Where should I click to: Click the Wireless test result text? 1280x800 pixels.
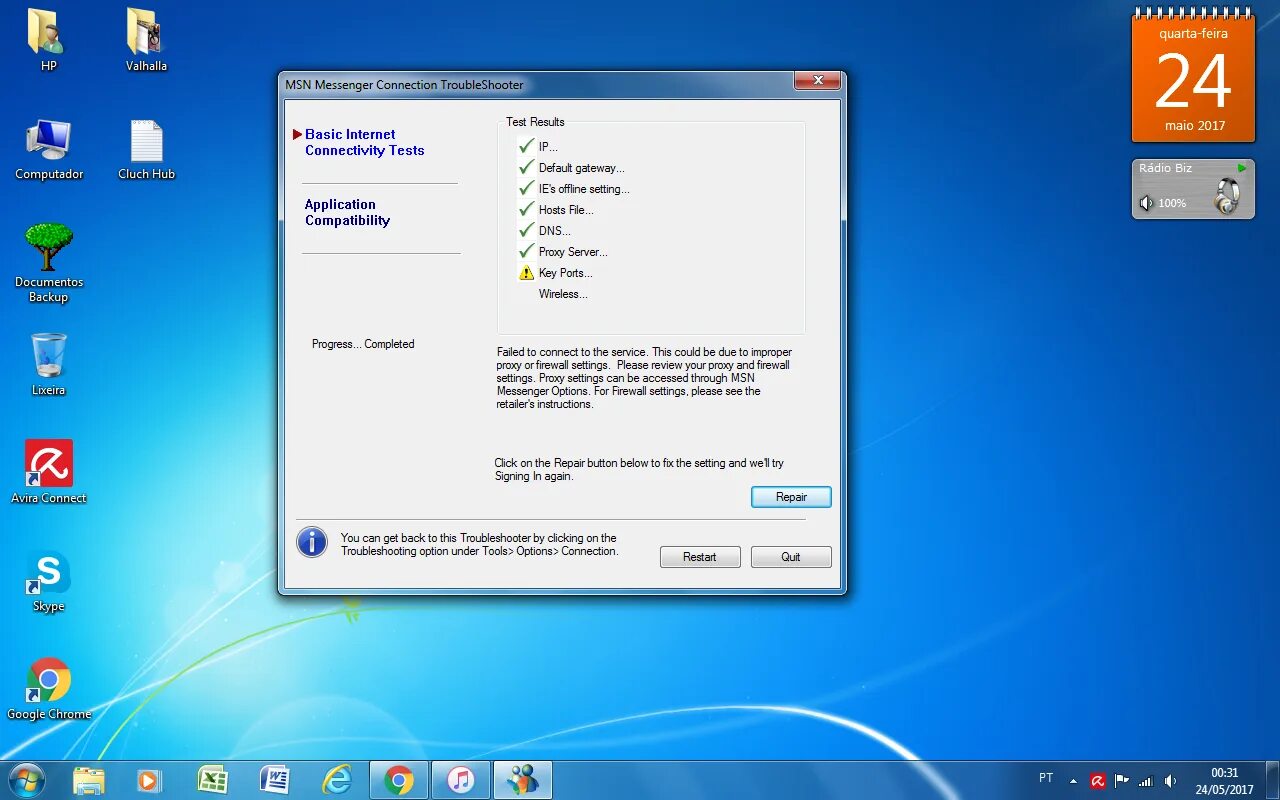(563, 294)
